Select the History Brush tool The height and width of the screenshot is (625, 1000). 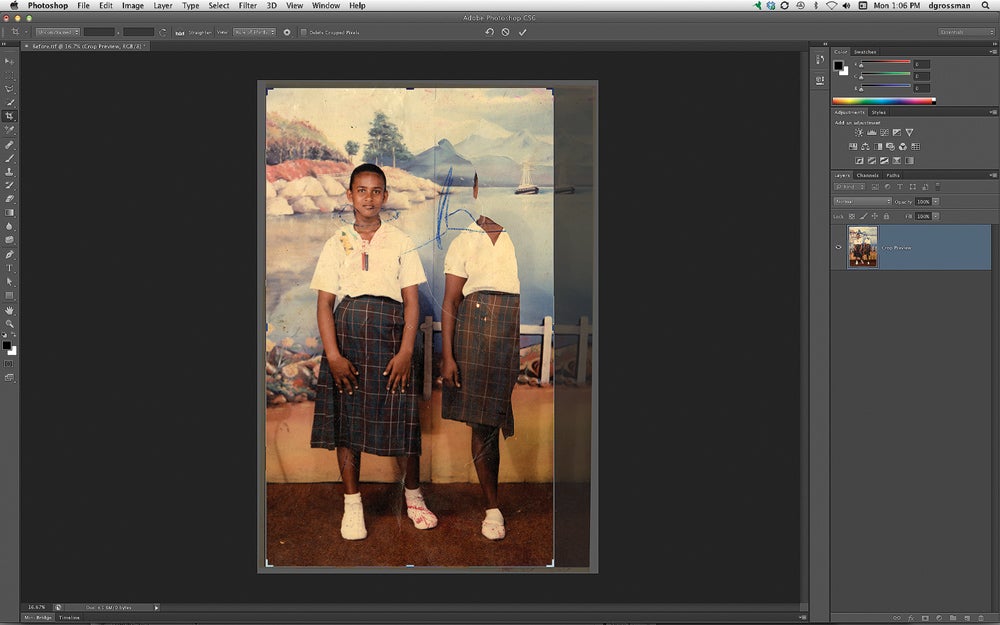pyautogui.click(x=9, y=186)
